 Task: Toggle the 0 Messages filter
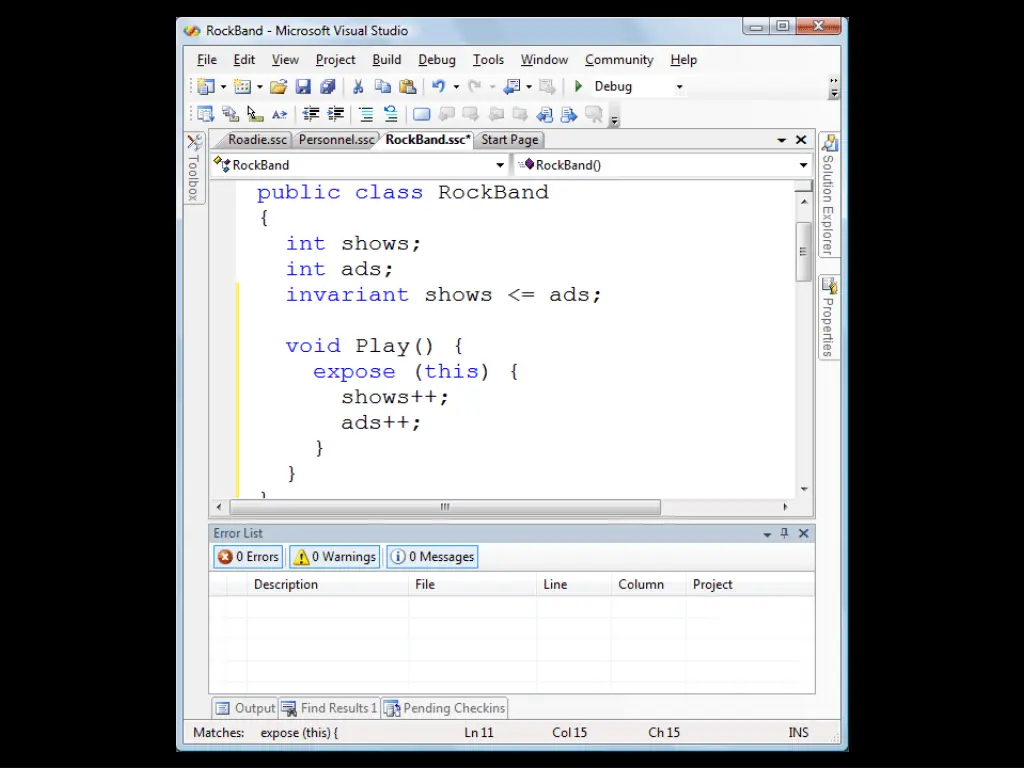[x=432, y=557]
